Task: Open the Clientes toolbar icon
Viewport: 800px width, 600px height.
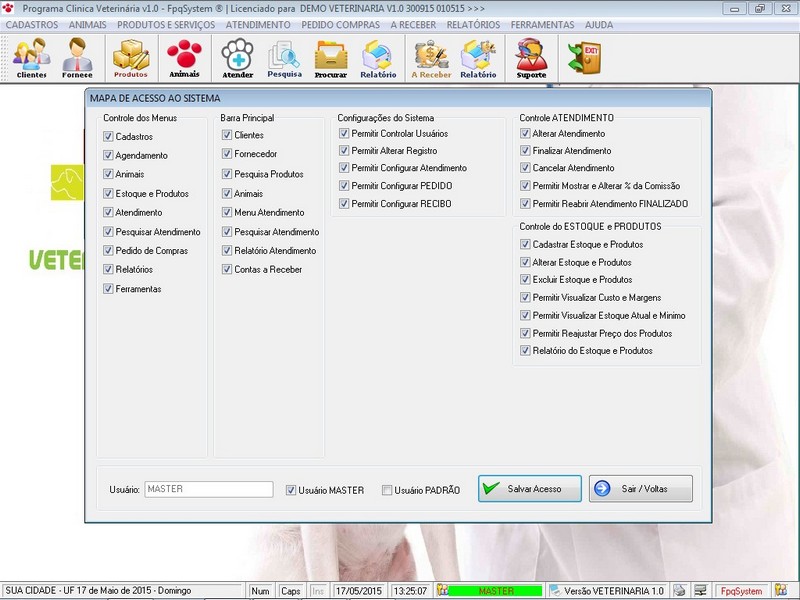Action: [x=32, y=58]
